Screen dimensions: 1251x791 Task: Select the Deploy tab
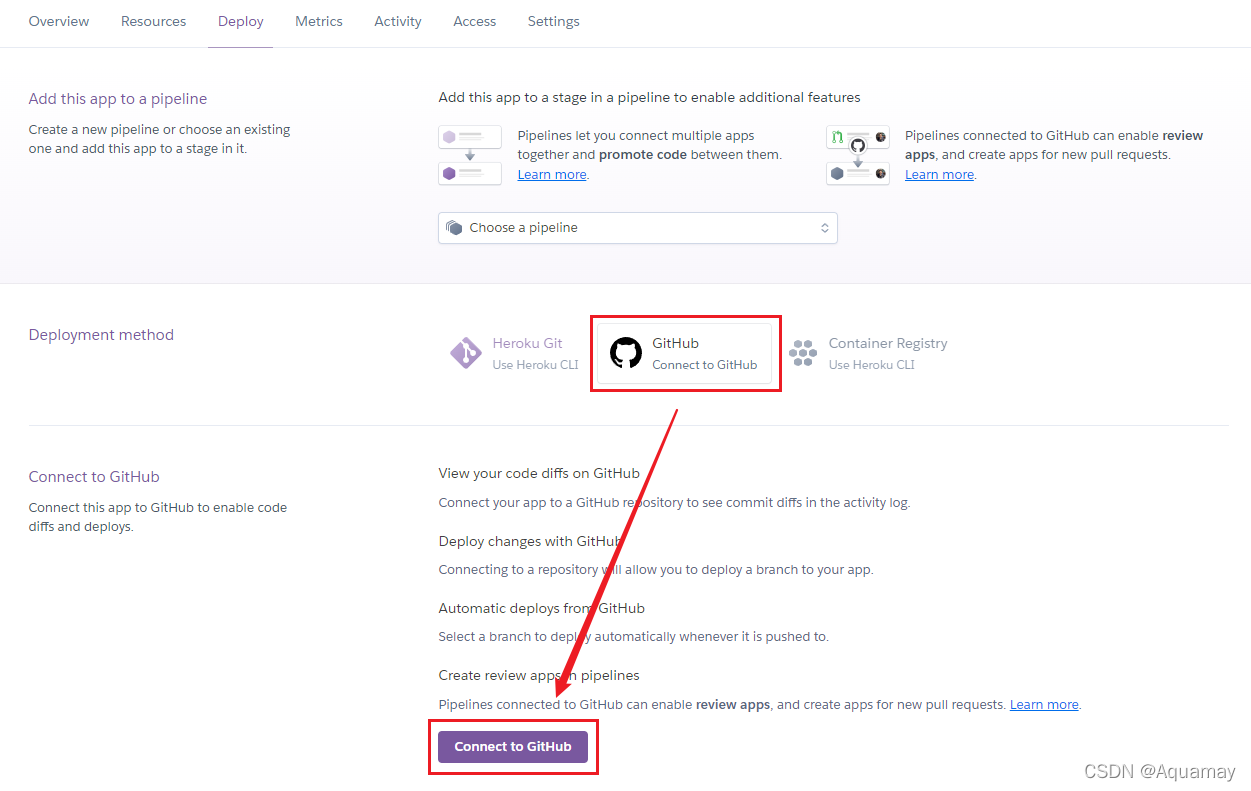pos(241,21)
